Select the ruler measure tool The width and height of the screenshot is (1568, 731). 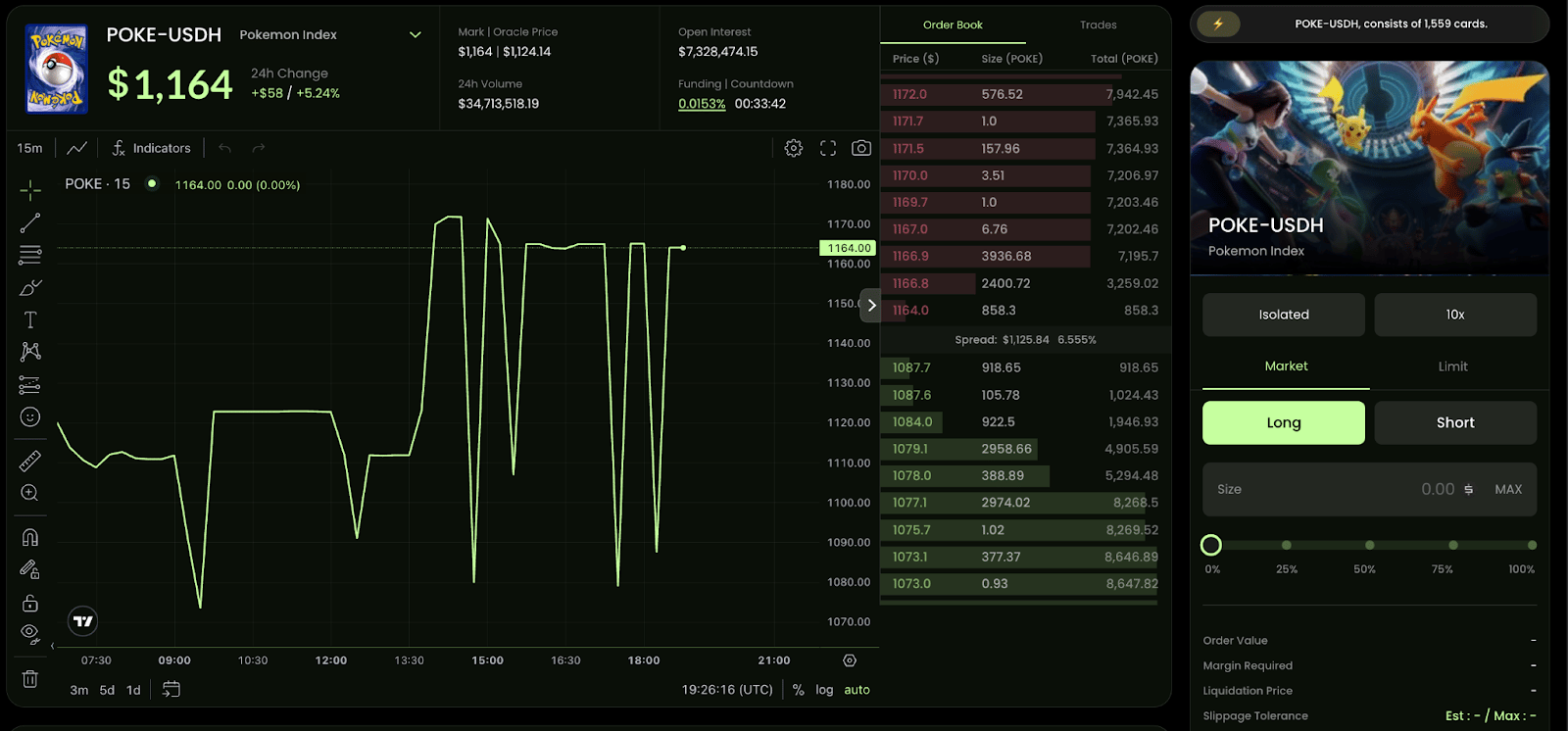coord(30,461)
